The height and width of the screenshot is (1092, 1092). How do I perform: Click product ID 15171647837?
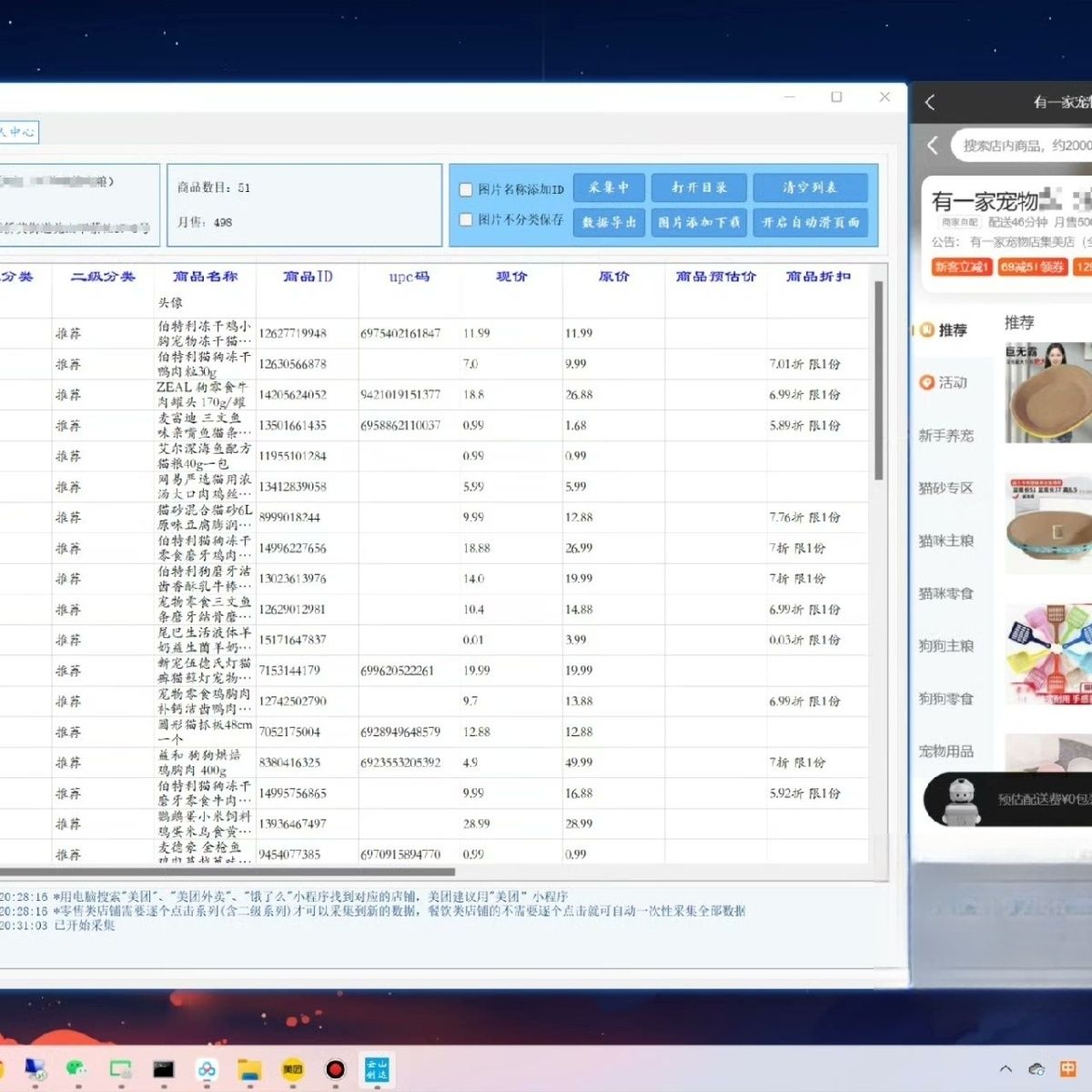[x=292, y=640]
